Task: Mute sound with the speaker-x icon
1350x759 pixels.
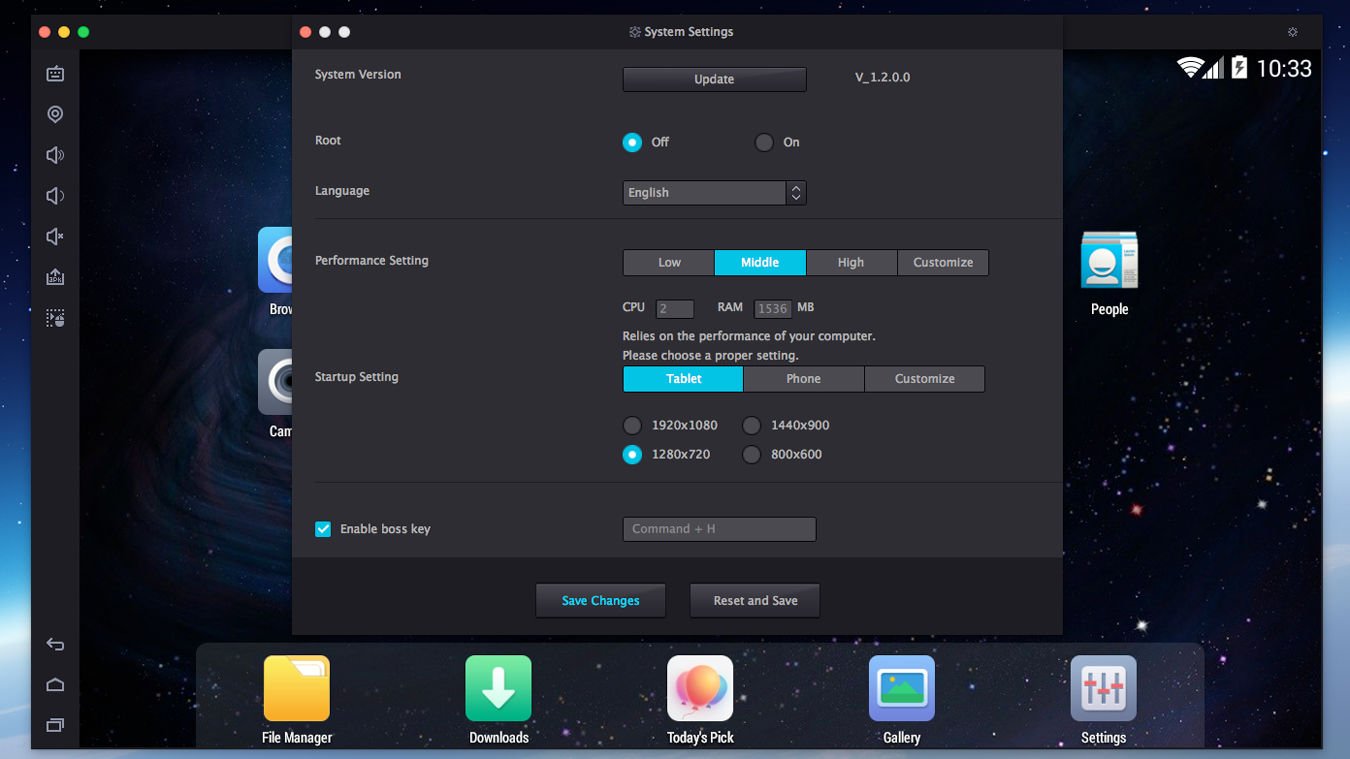Action: (x=55, y=237)
